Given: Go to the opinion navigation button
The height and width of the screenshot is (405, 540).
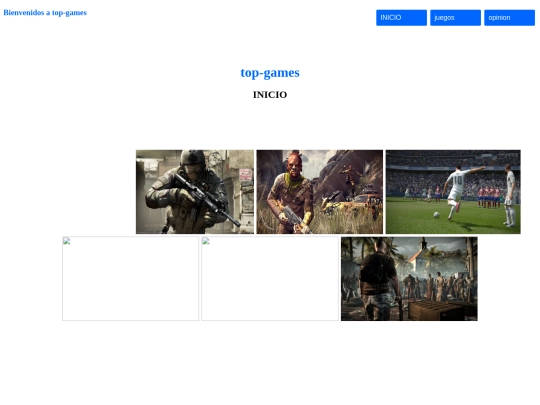Looking at the screenshot, I should tap(509, 18).
